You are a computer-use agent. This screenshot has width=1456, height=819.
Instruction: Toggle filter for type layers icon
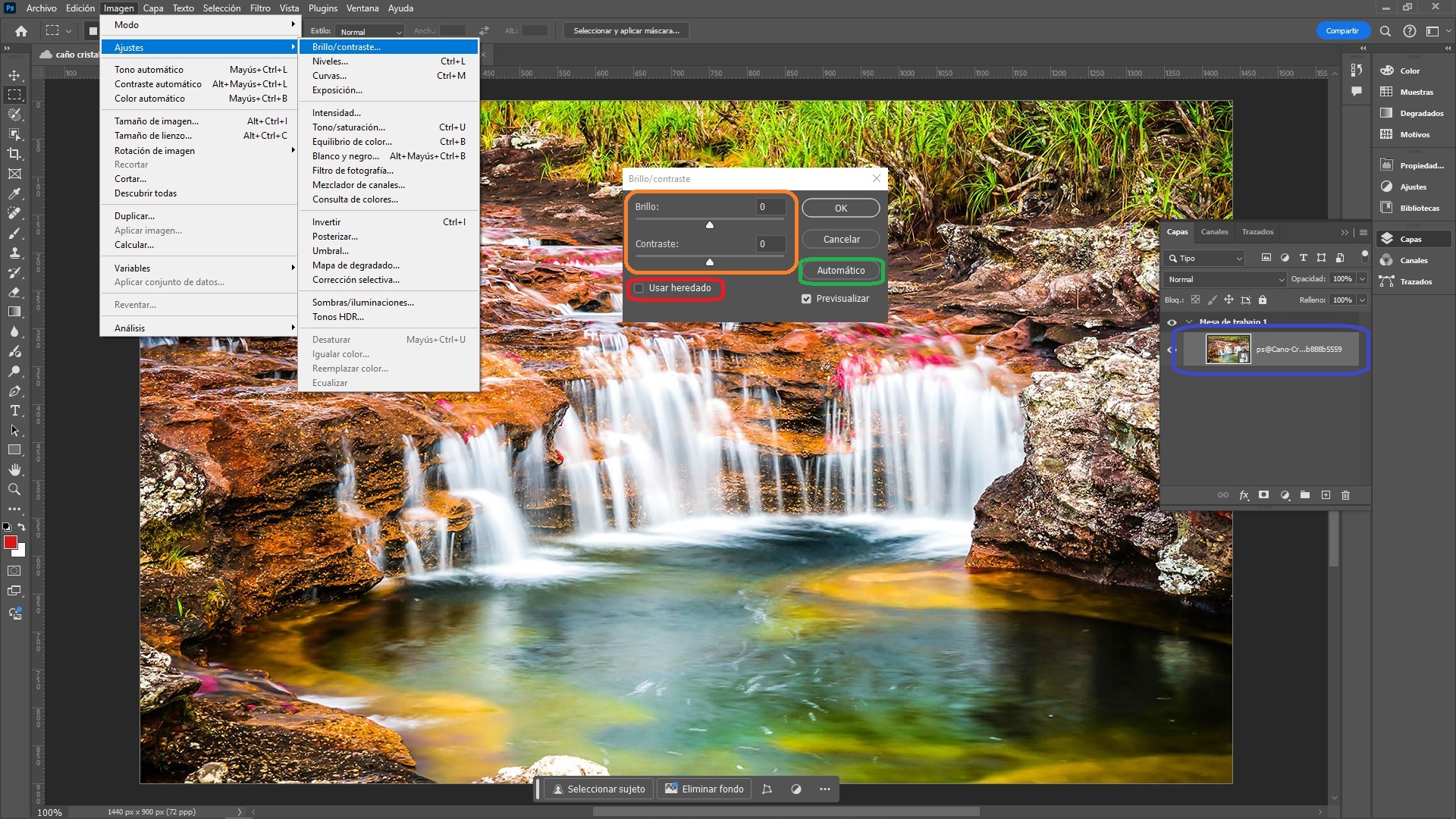click(x=1303, y=258)
